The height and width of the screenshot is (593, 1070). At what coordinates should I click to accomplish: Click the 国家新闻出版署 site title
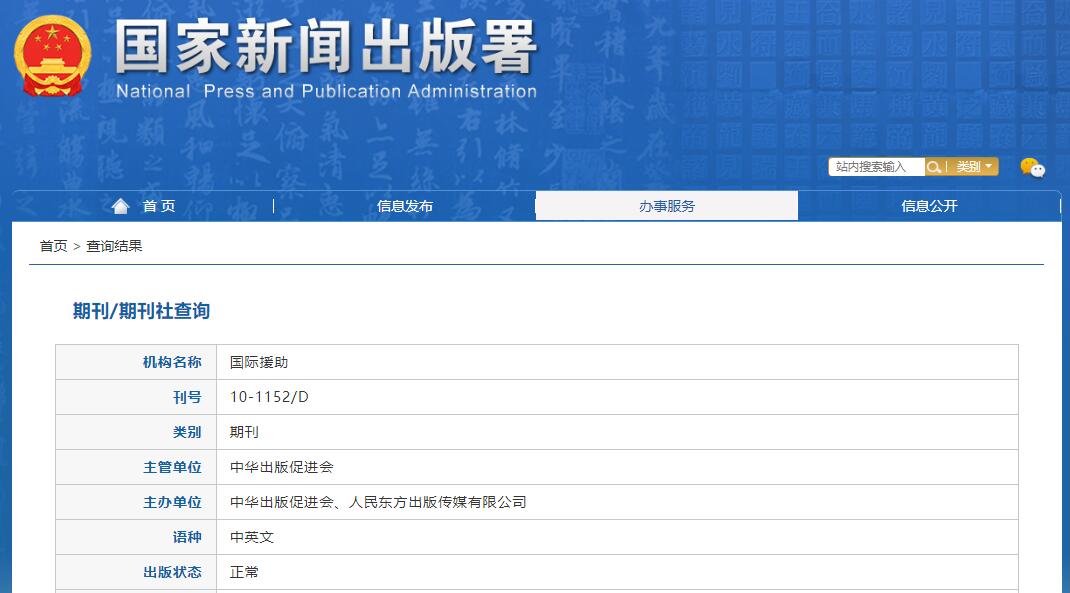[326, 46]
